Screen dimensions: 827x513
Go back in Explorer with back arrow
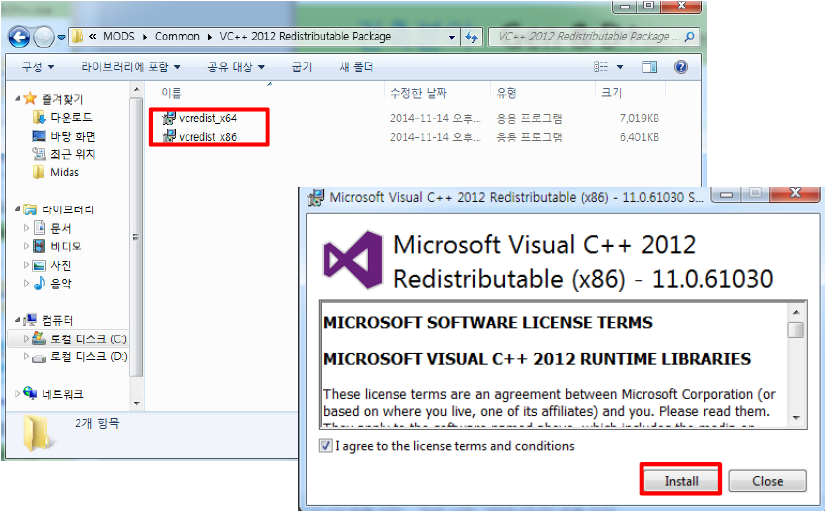coord(19,37)
